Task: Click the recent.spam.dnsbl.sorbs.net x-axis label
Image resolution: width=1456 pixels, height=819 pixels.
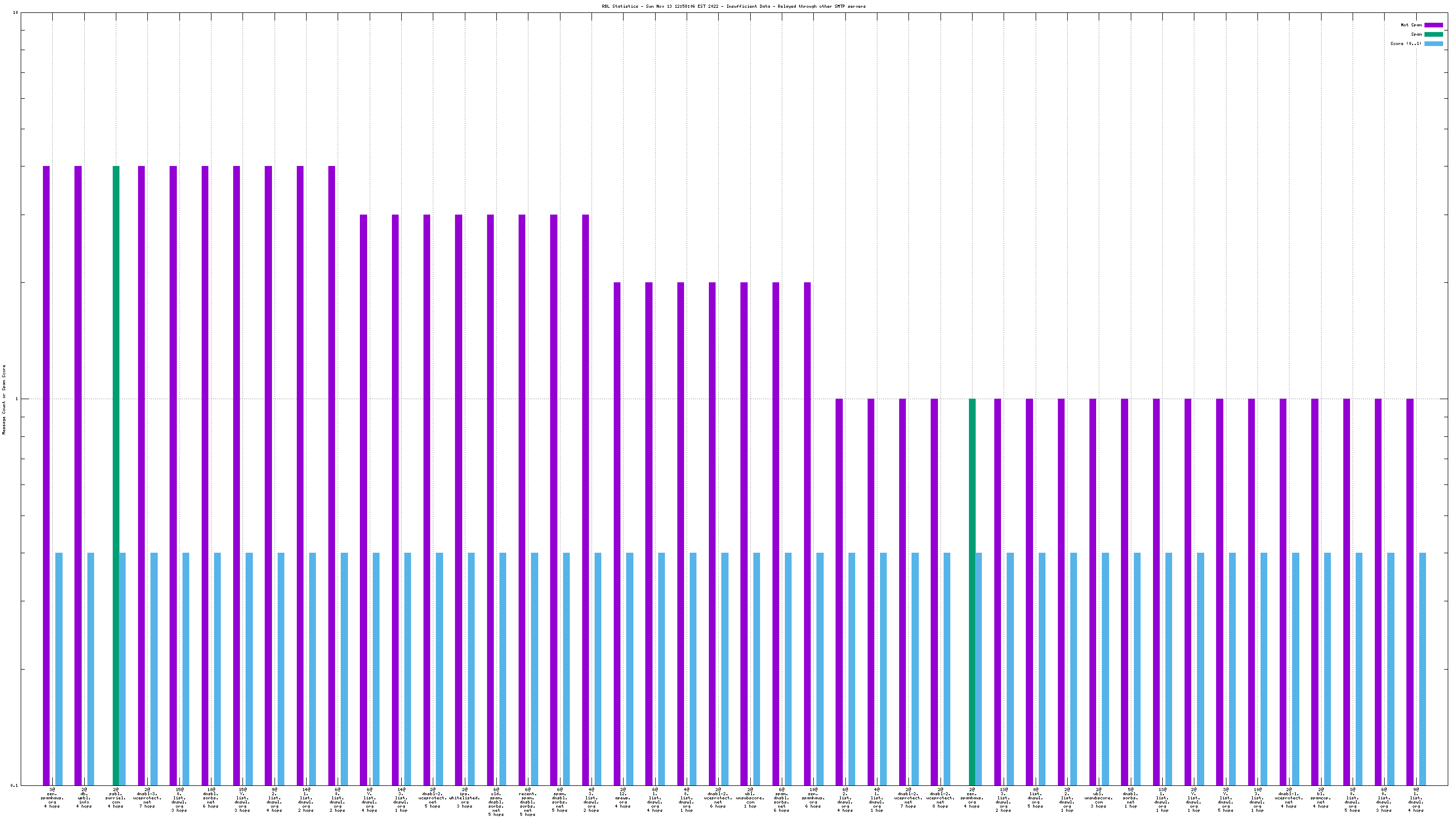Action: pyautogui.click(x=528, y=801)
